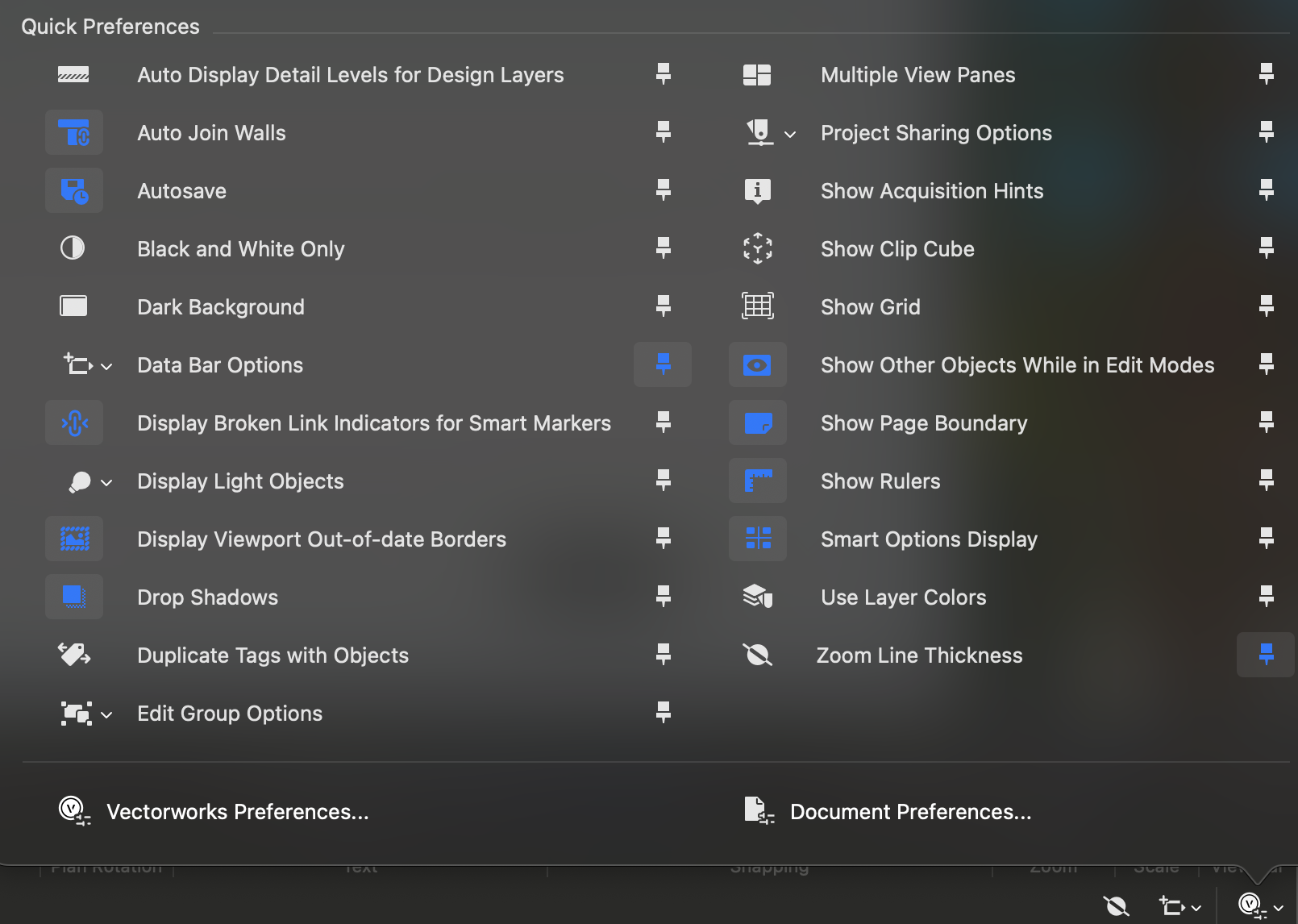Unpin Zoom Line Thickness from the bar

click(x=1266, y=655)
